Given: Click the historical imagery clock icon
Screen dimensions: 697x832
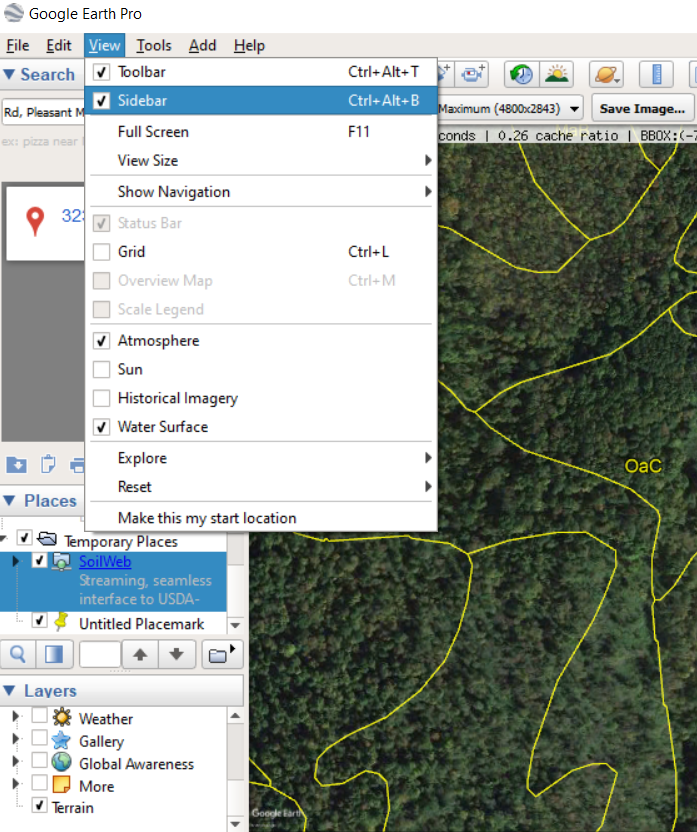Looking at the screenshot, I should click(x=520, y=75).
